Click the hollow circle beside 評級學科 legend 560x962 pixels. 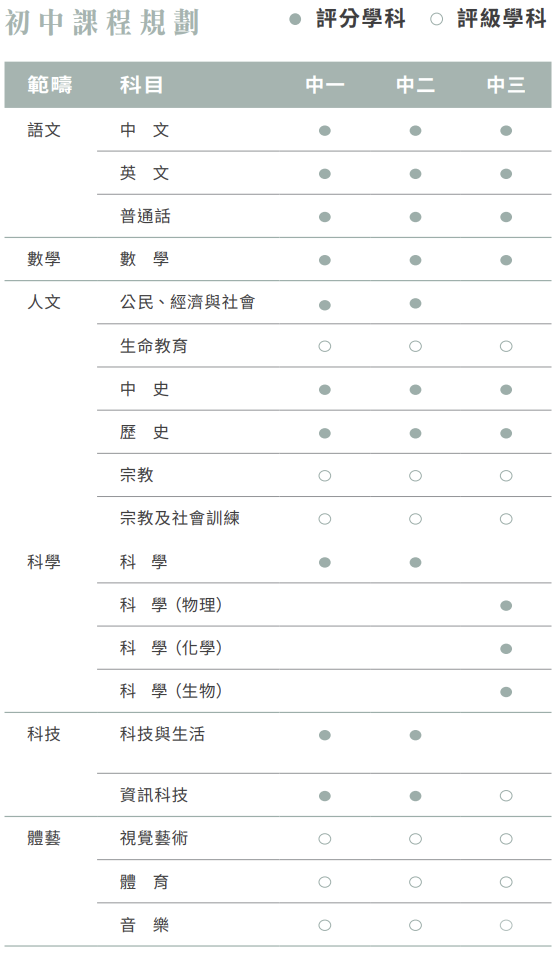(436, 20)
